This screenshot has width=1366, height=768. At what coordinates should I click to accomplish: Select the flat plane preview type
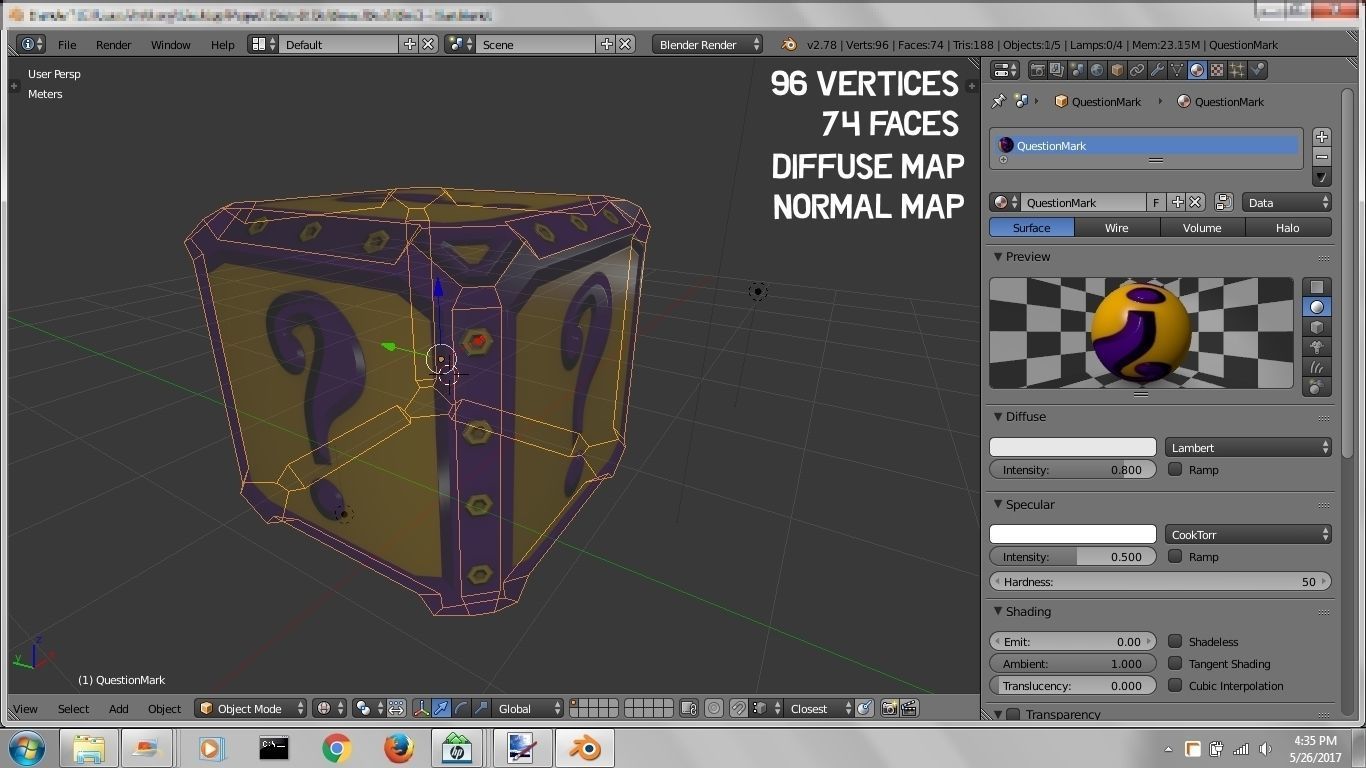click(1317, 287)
